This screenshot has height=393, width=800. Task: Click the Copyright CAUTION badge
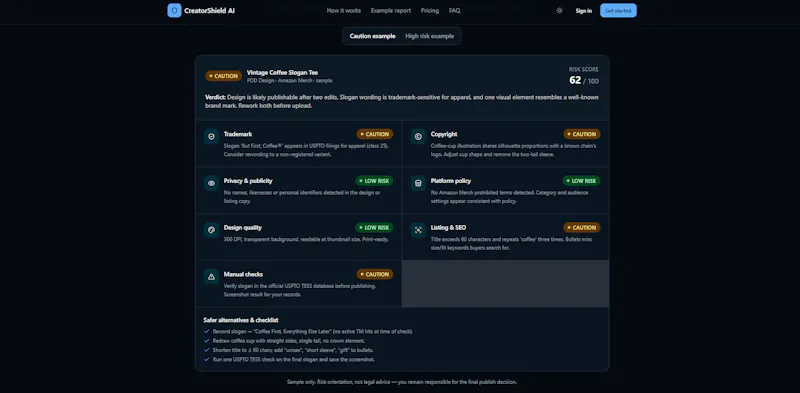(582, 134)
